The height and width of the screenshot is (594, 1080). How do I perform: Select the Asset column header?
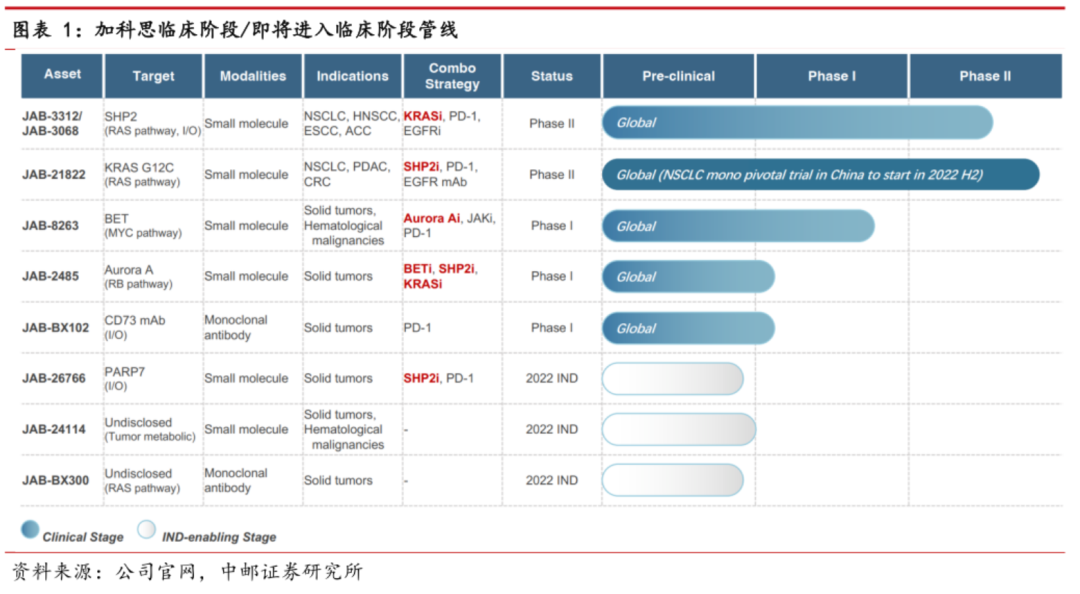point(63,75)
